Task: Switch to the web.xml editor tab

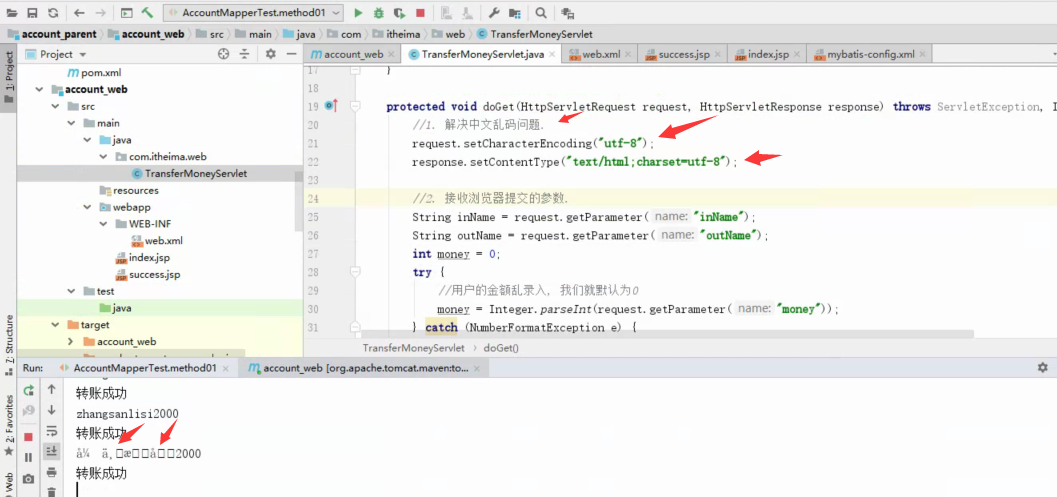Action: 600,55
